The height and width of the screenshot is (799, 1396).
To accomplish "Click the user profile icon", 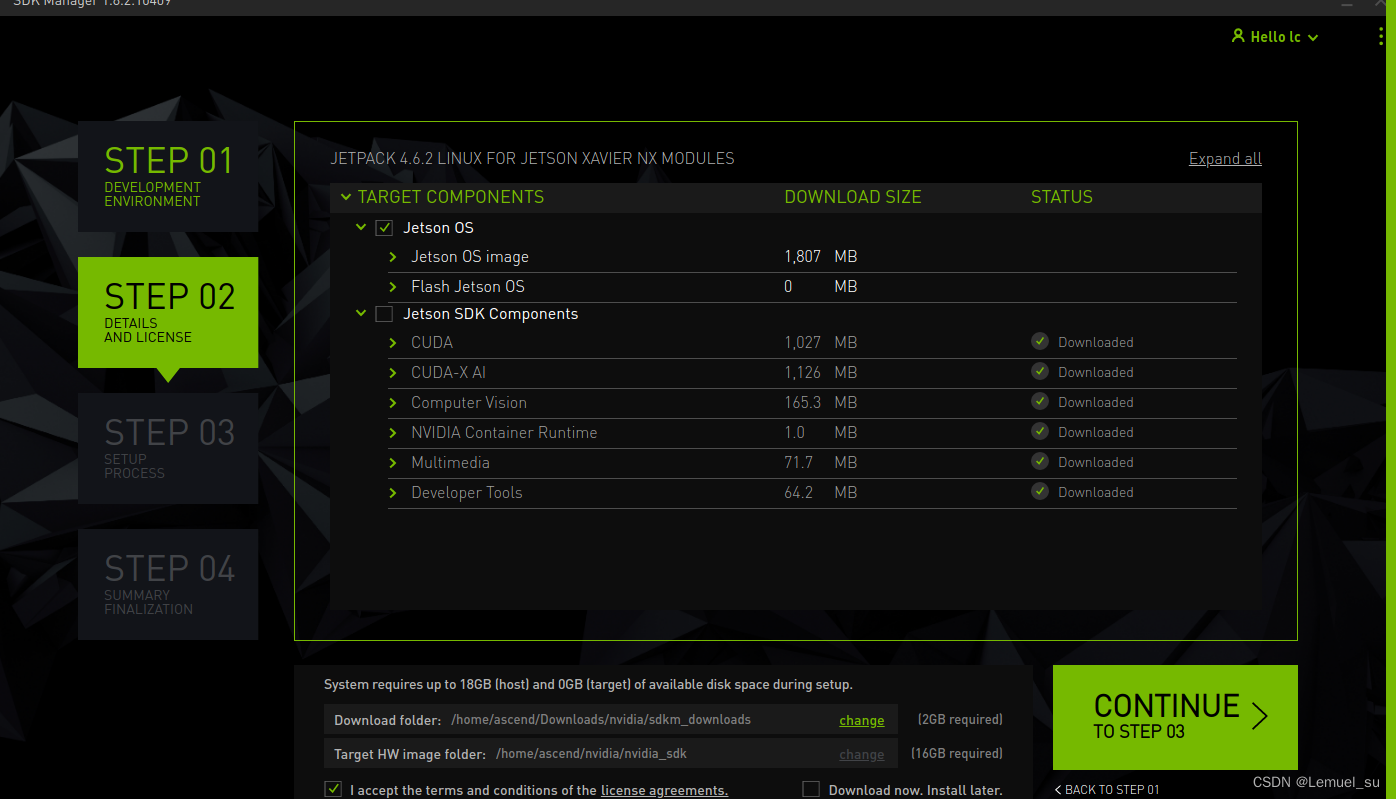I will tap(1238, 36).
